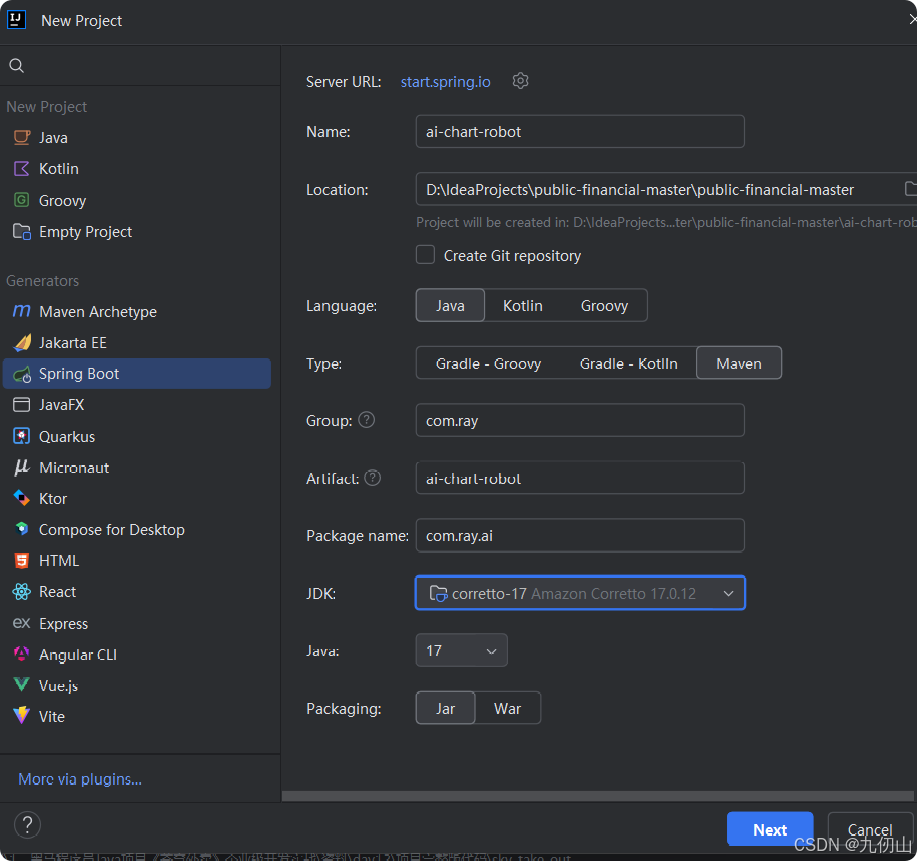Open Server URL settings gear
917x861 pixels.
coord(520,81)
